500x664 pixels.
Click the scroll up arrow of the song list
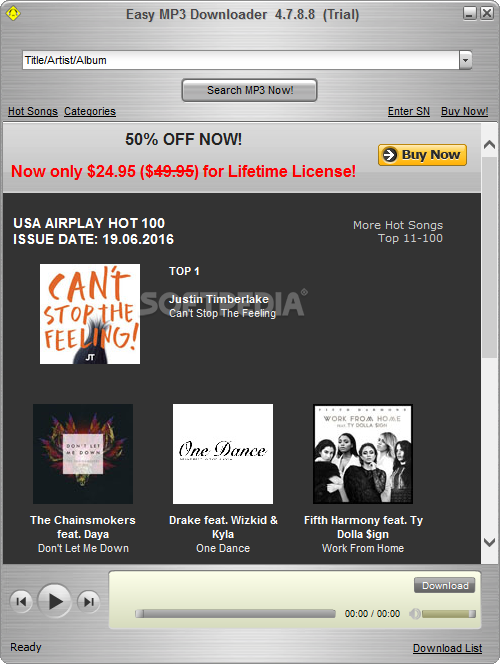(x=489, y=144)
